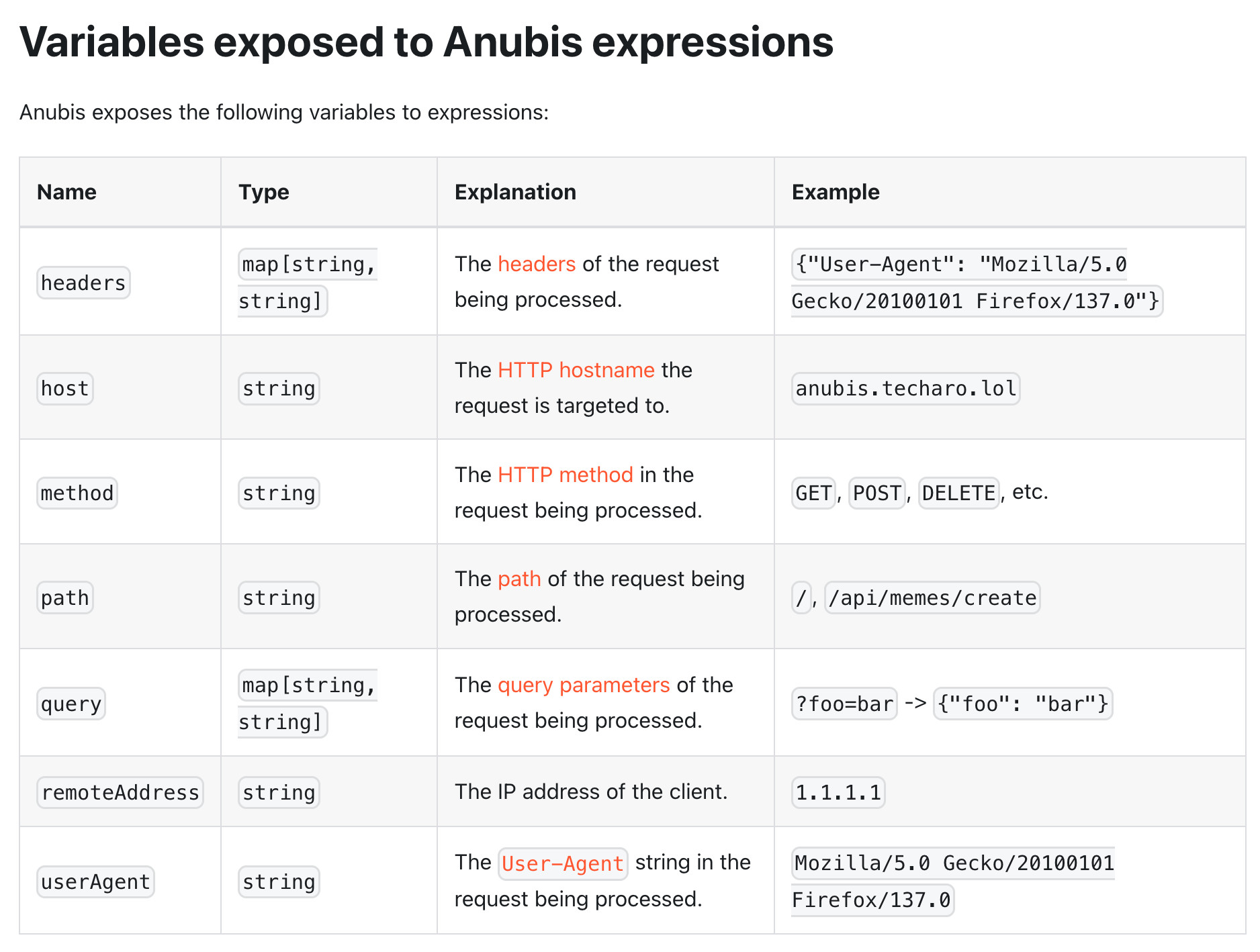Click the Explanation column header
Viewport: 1260px width, 952px height.
(x=515, y=192)
